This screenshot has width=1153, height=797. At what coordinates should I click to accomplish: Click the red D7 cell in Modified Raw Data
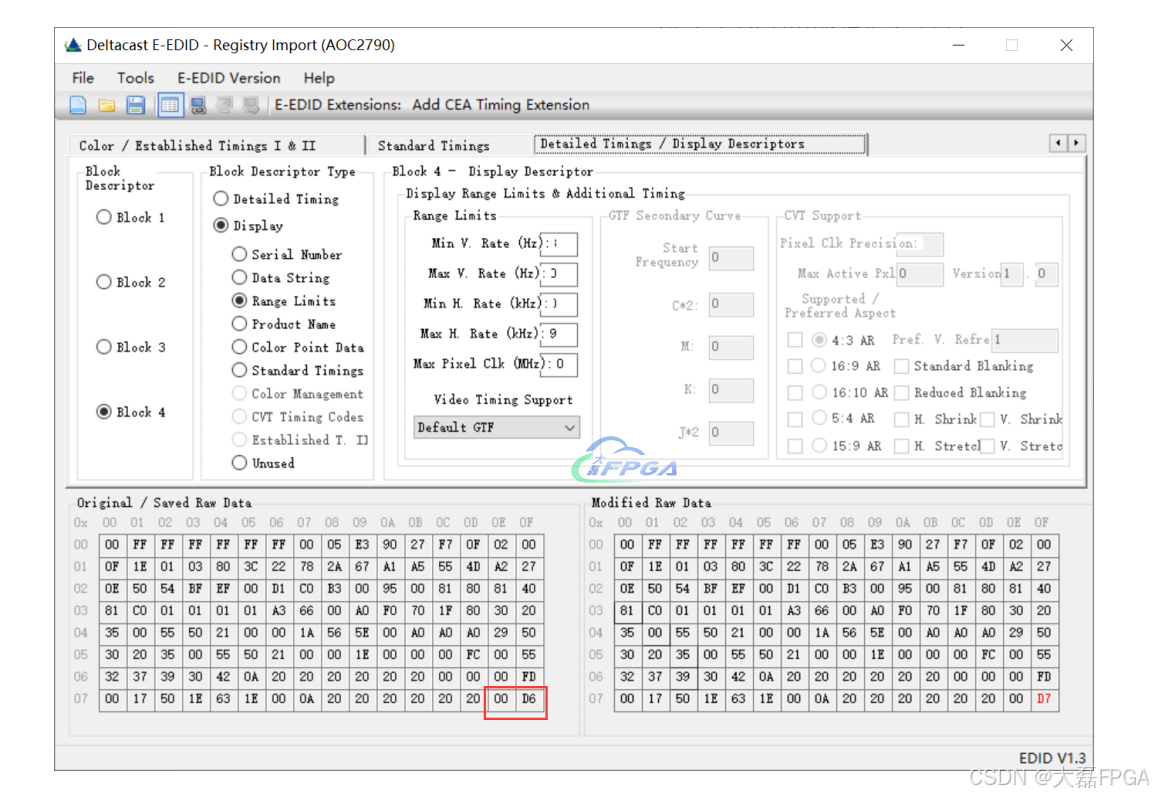(1044, 698)
